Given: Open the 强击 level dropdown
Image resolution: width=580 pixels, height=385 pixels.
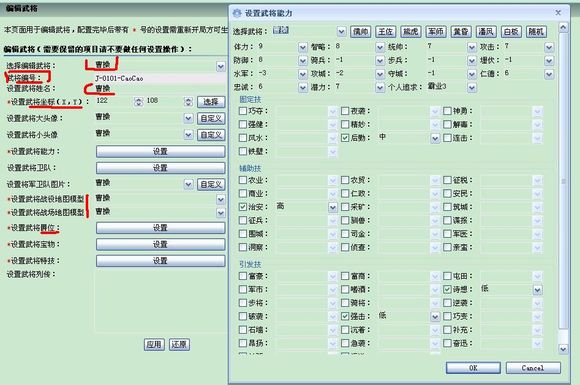Looking at the screenshot, I should point(435,317).
